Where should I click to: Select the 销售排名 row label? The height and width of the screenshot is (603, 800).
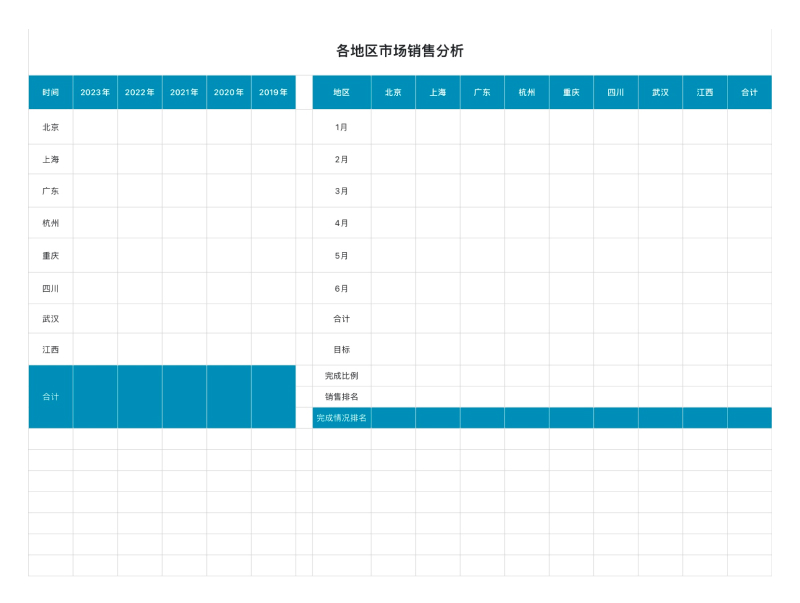click(341, 397)
